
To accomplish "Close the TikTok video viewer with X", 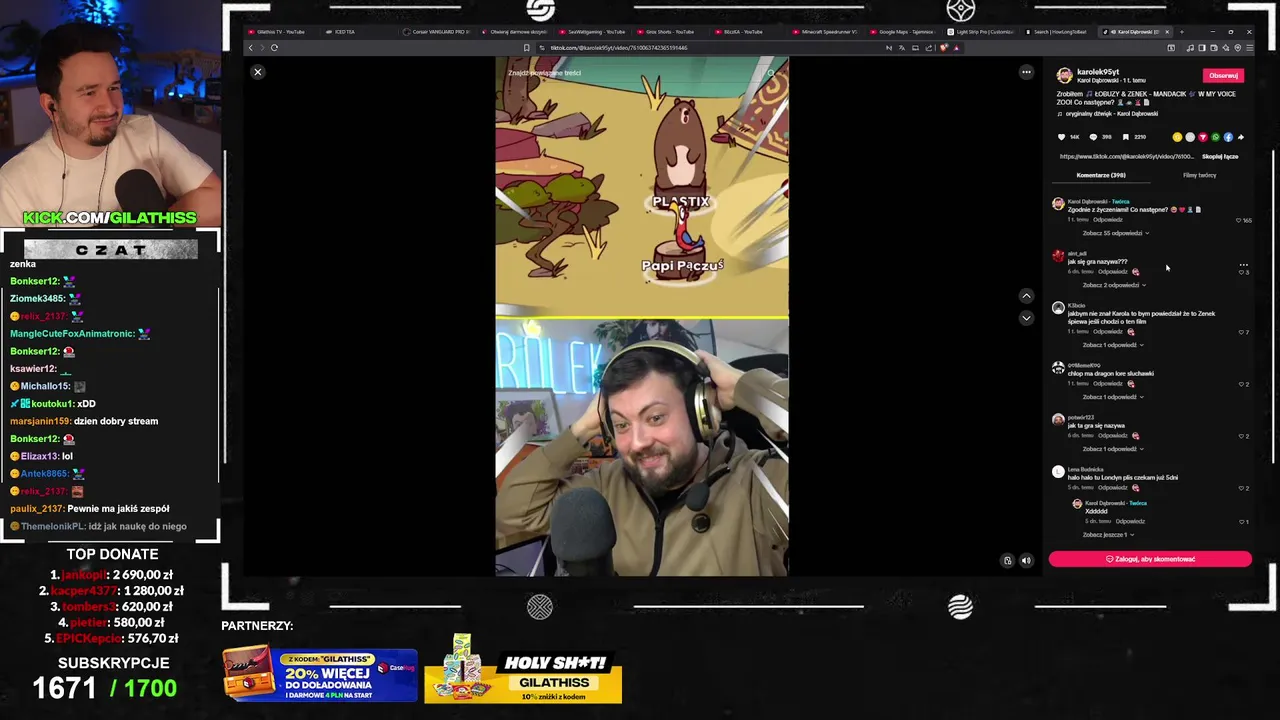I will 257,72.
